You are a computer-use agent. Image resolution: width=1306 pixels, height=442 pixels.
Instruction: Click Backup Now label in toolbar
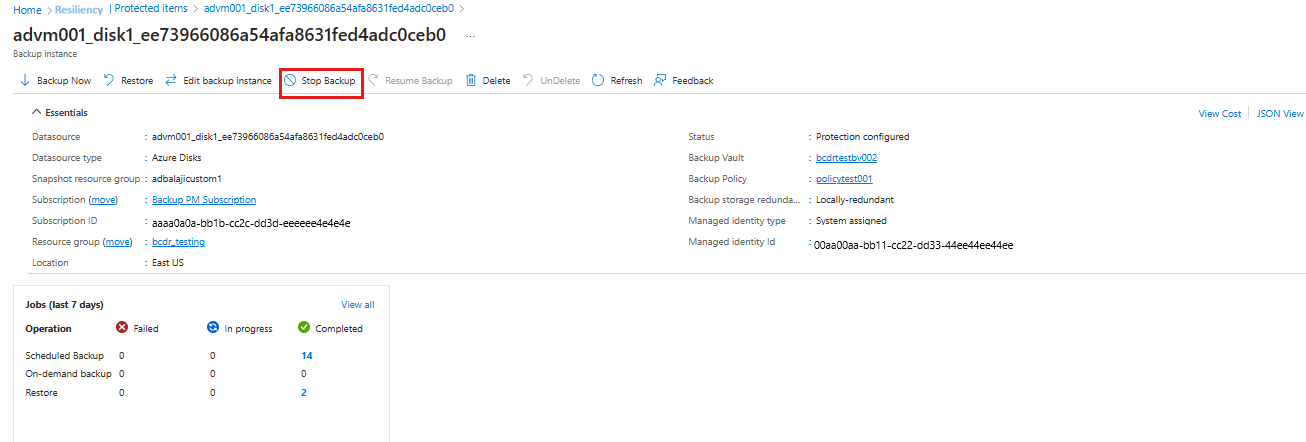pyautogui.click(x=64, y=81)
